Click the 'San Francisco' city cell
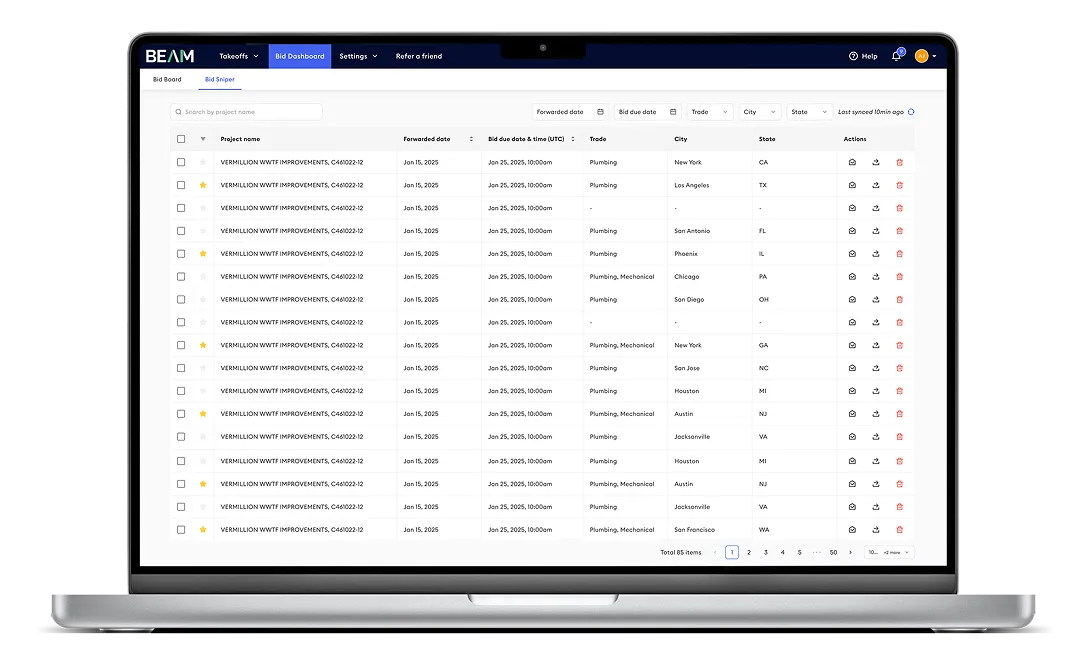Image resolution: width=1079 pixels, height=666 pixels. tap(694, 530)
